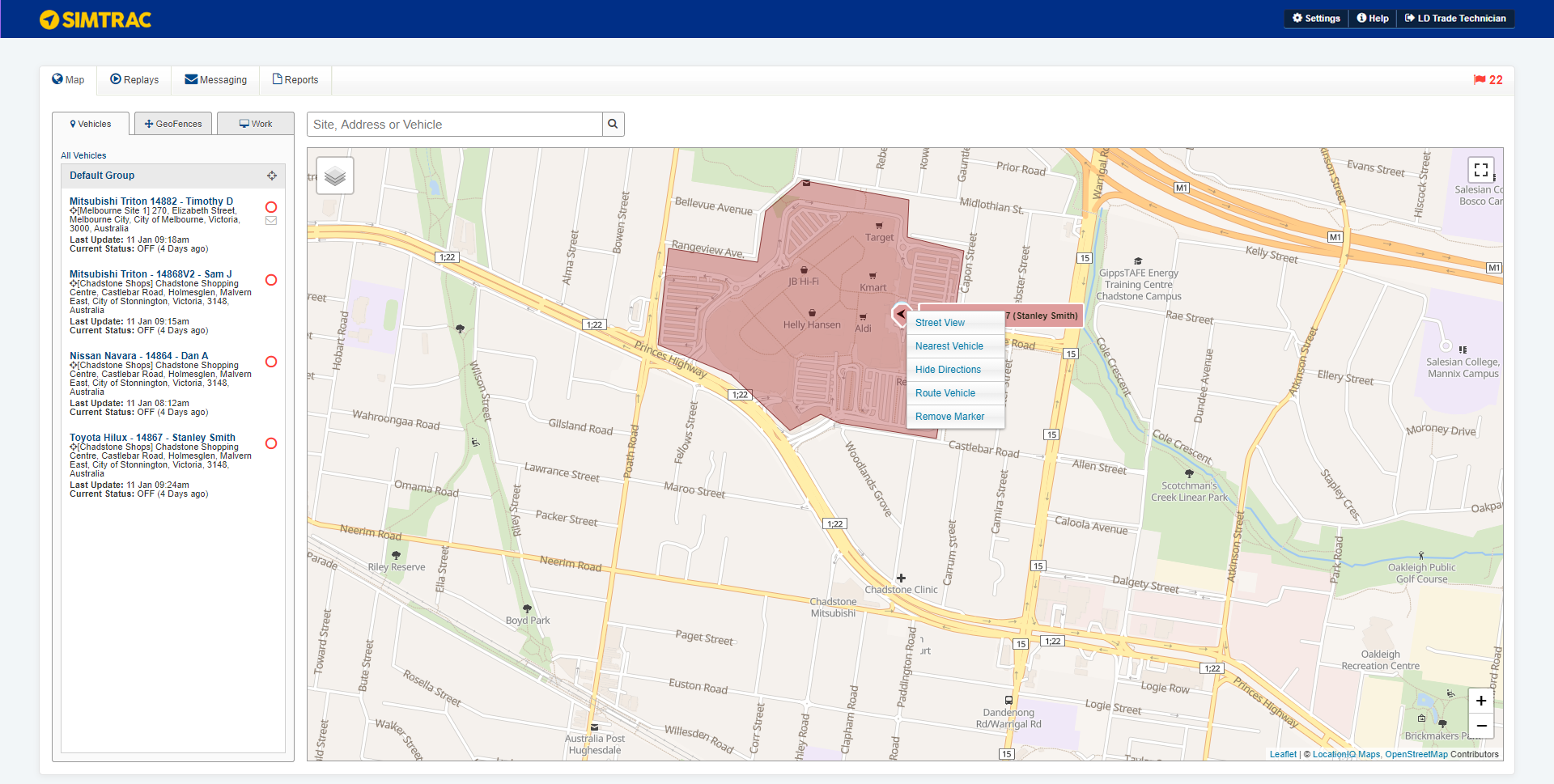Viewport: 1554px width, 784px height.
Task: Open the OpenStreetMap link
Action: coord(1416,754)
